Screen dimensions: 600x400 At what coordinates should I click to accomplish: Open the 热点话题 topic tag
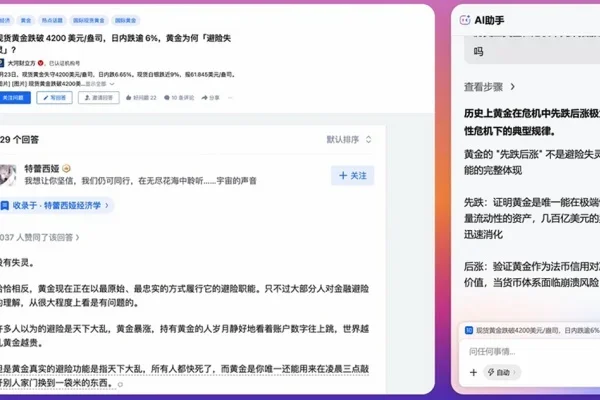coord(52,20)
